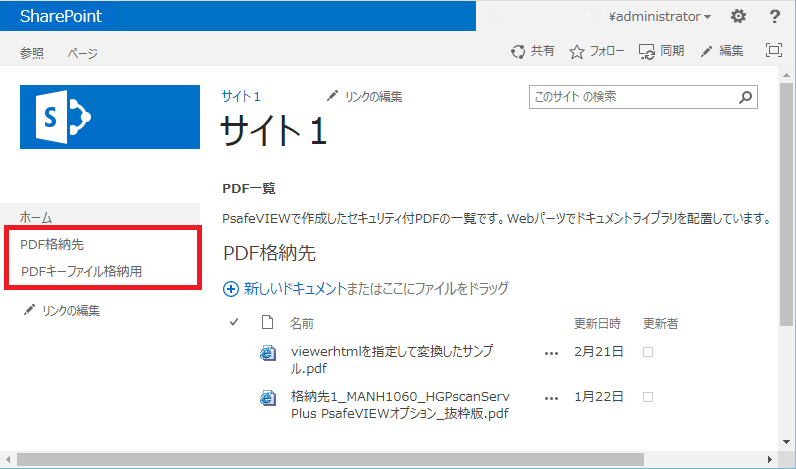The width and height of the screenshot is (796, 469).
Task: Toggle select-all checkmark in list header
Action: click(234, 322)
